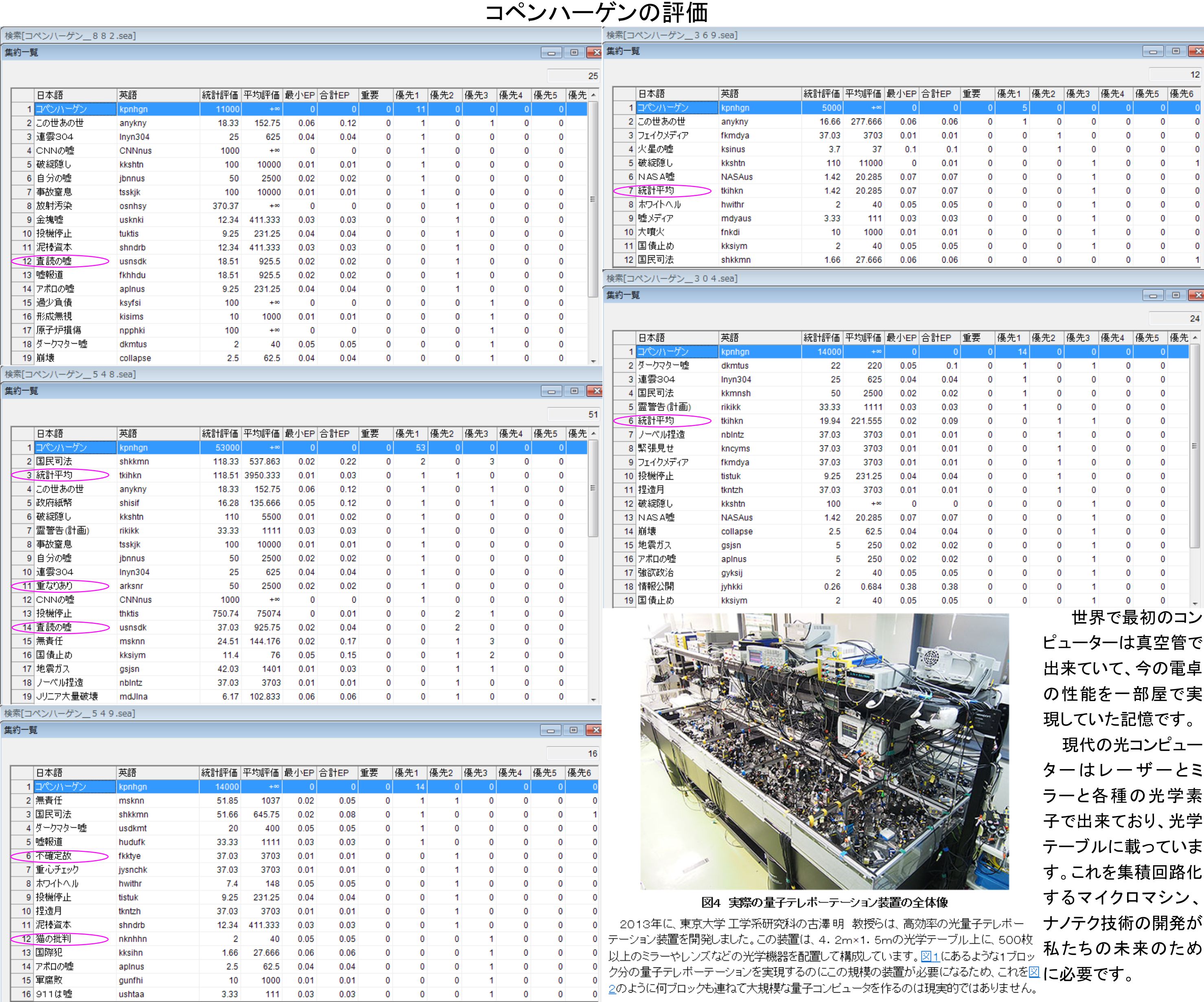Select 放射汚染 row in 882.sea table
The width and height of the screenshot is (1204, 1002).
coord(55,206)
